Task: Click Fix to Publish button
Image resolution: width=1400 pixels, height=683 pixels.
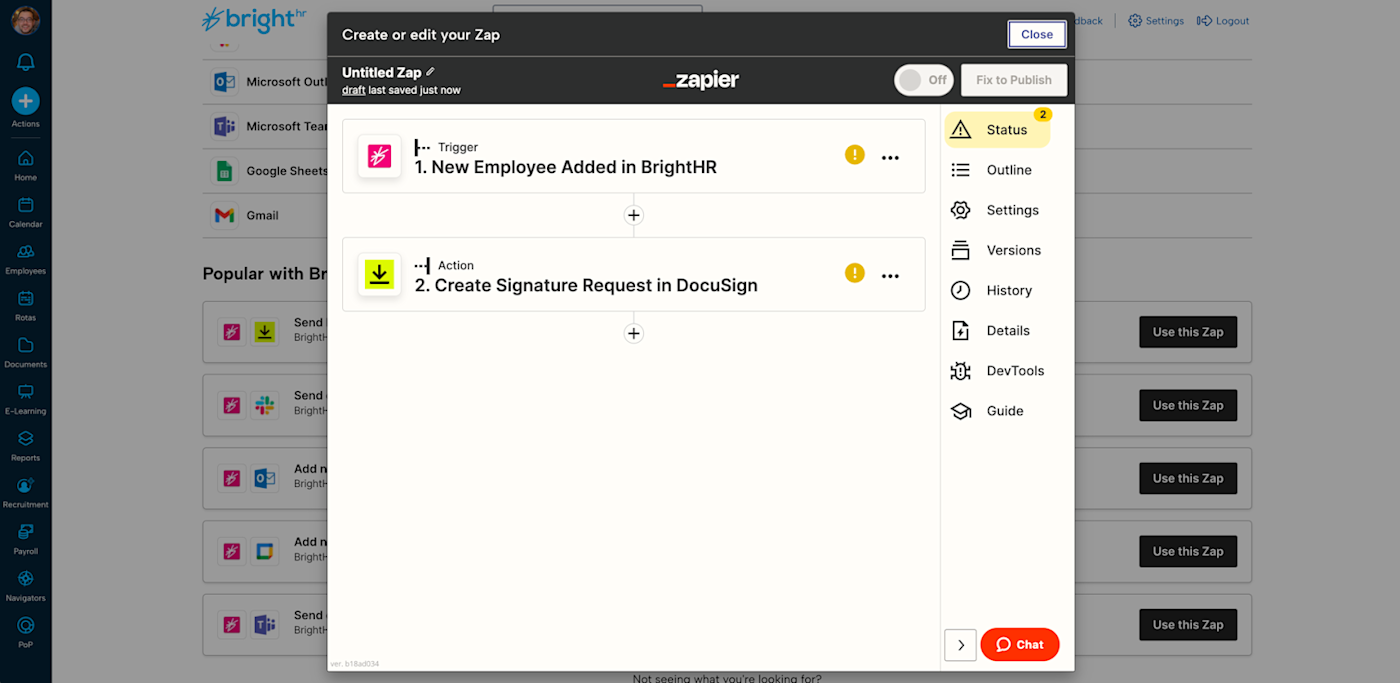Action: tap(1014, 80)
